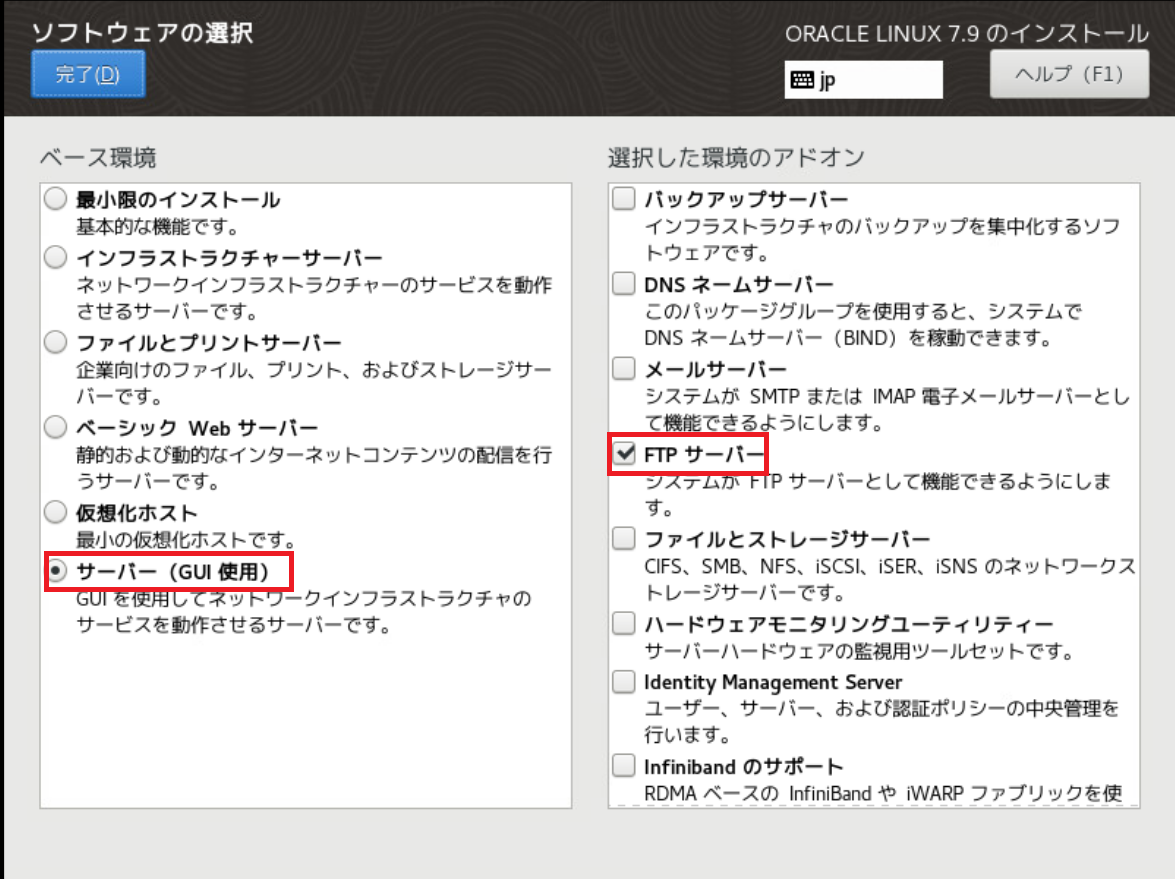Click description starting with このパッケージグループを使用

(863, 324)
